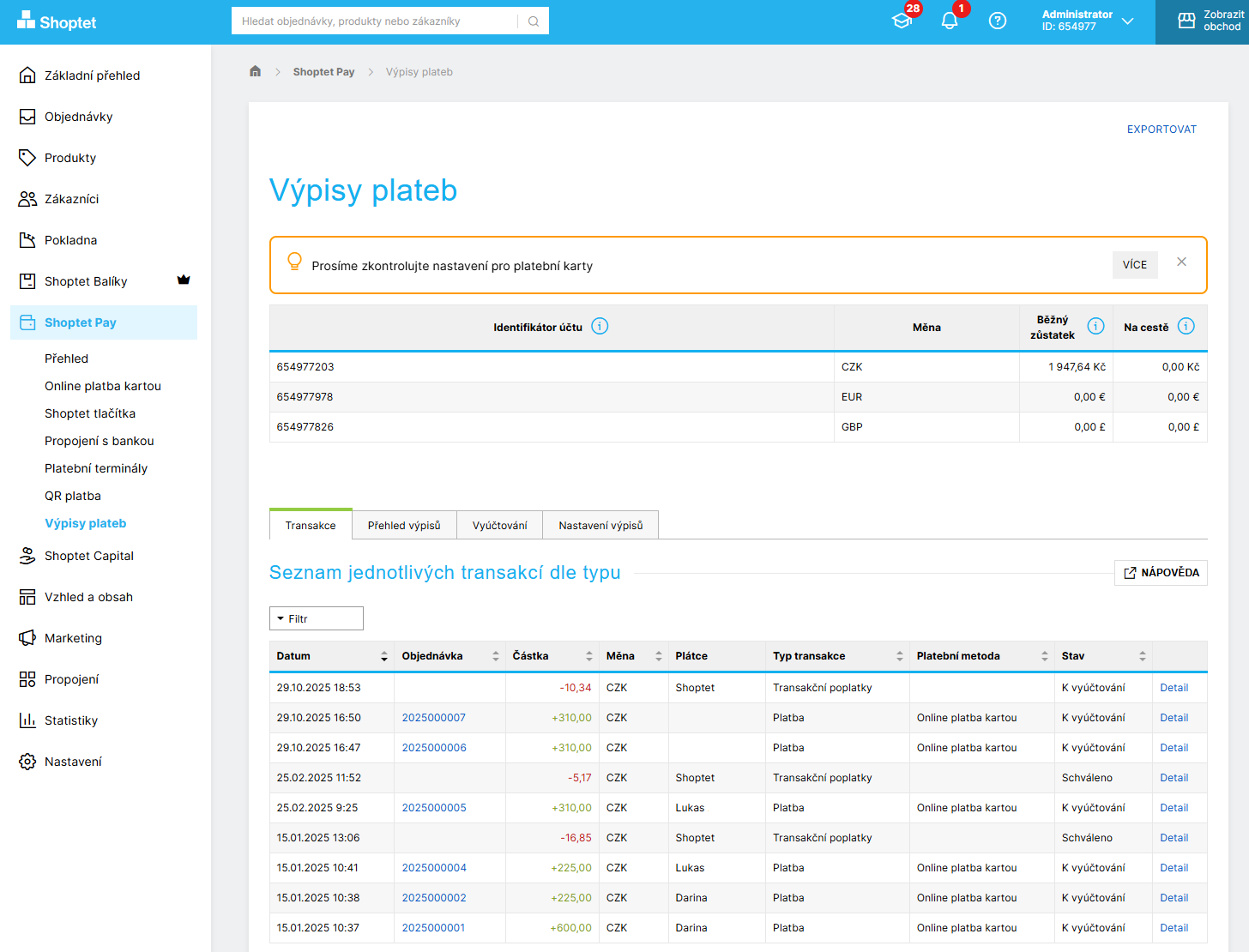
Task: Sort the table by Částka column
Action: click(588, 656)
